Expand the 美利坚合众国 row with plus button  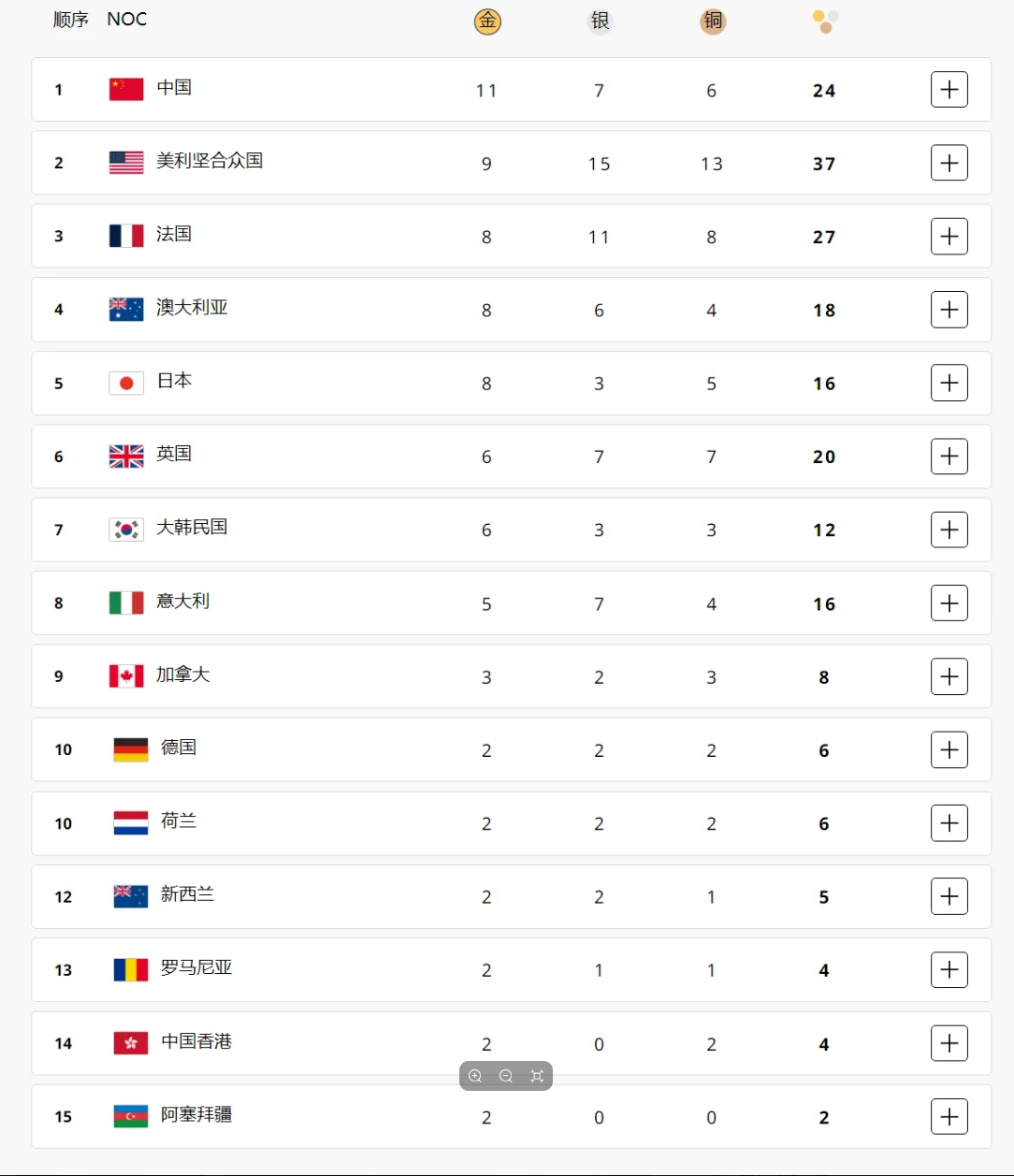pyautogui.click(x=949, y=163)
